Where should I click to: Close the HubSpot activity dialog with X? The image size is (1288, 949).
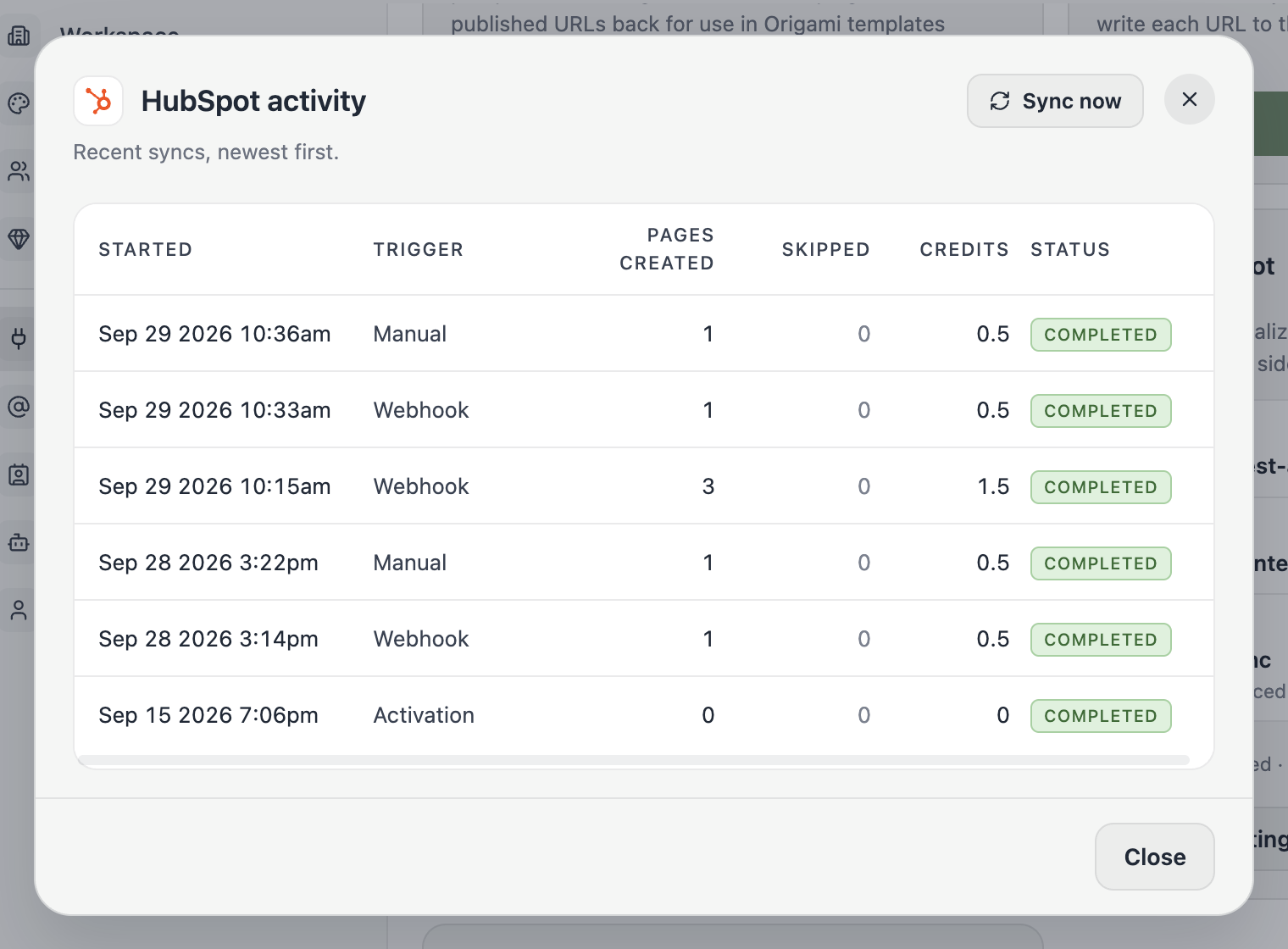[x=1190, y=99]
